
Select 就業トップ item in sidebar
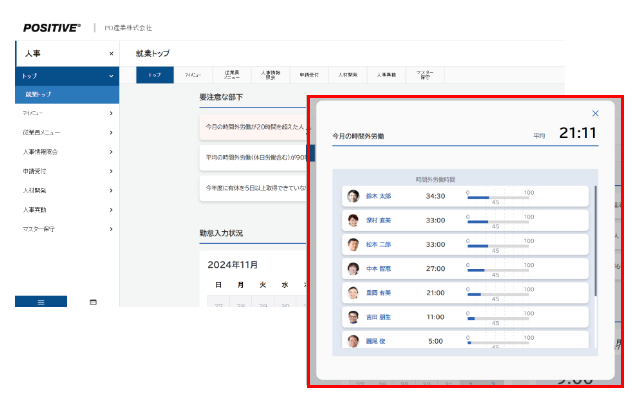coord(67,94)
